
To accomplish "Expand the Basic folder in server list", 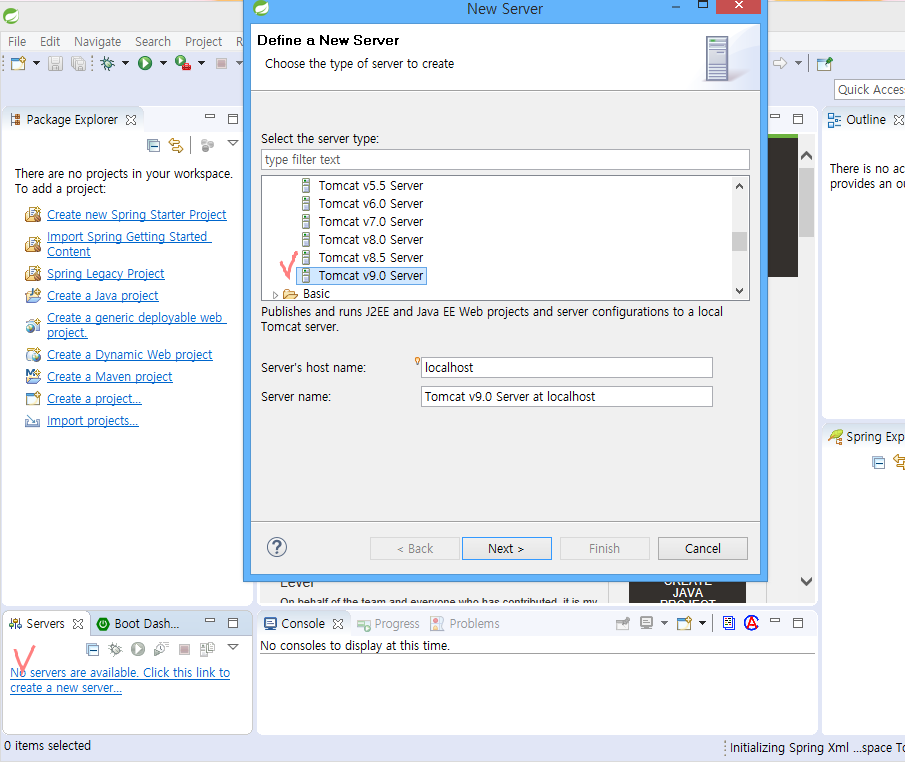I will [275, 294].
